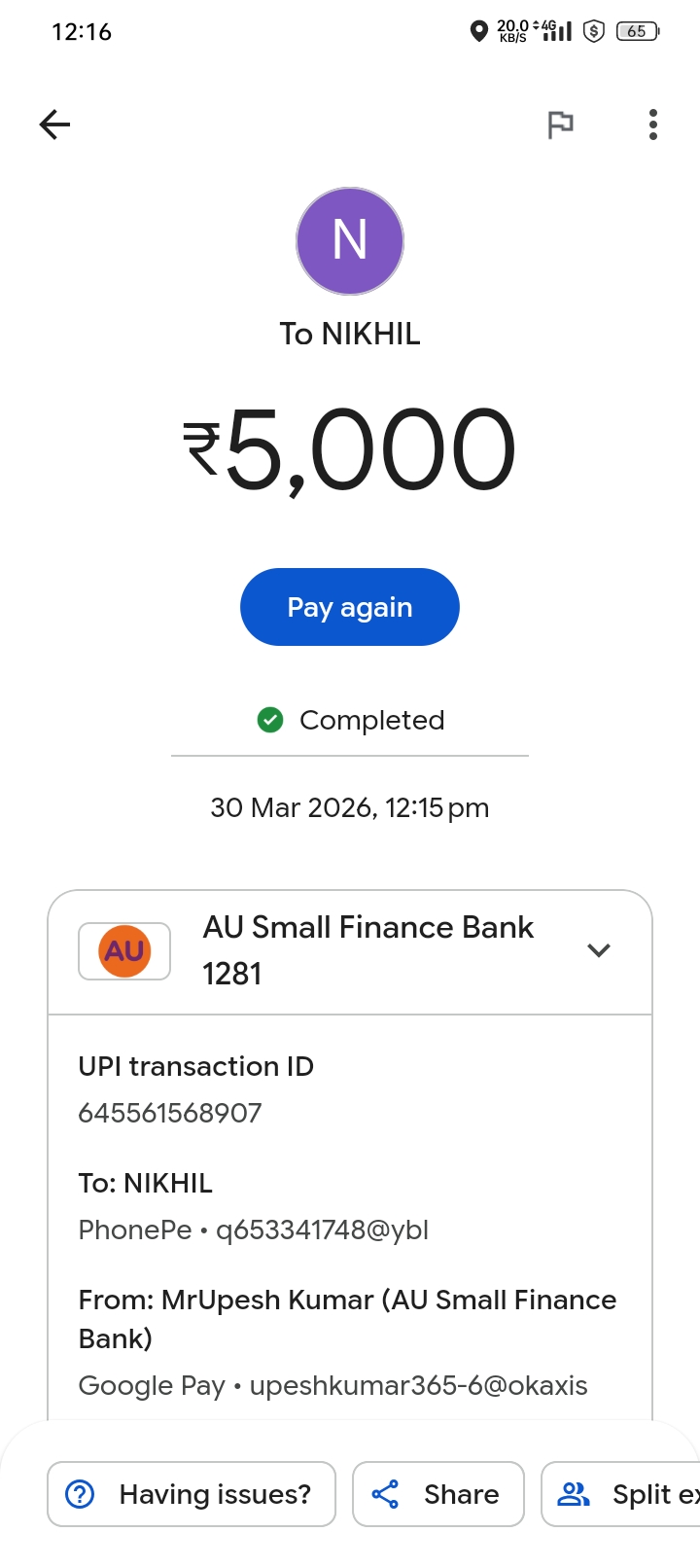Image resolution: width=700 pixels, height=1568 pixels.
Task: Tap the share arrow icon
Action: tap(385, 1494)
